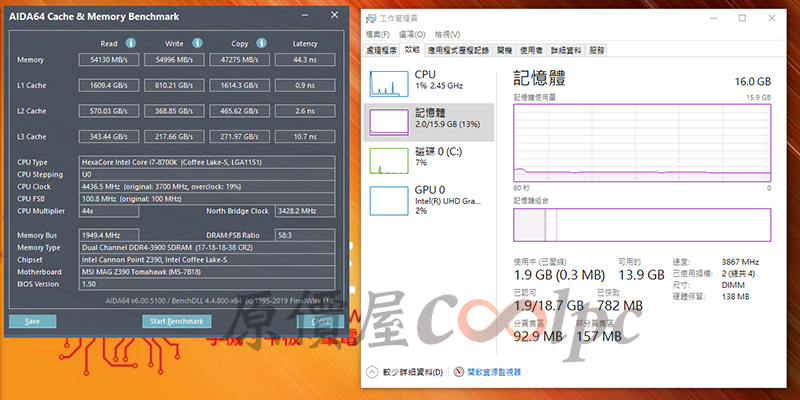This screenshot has width=800, height=400.
Task: Select the 磁碟 0 (C:) sidebar item
Action: click(x=429, y=161)
